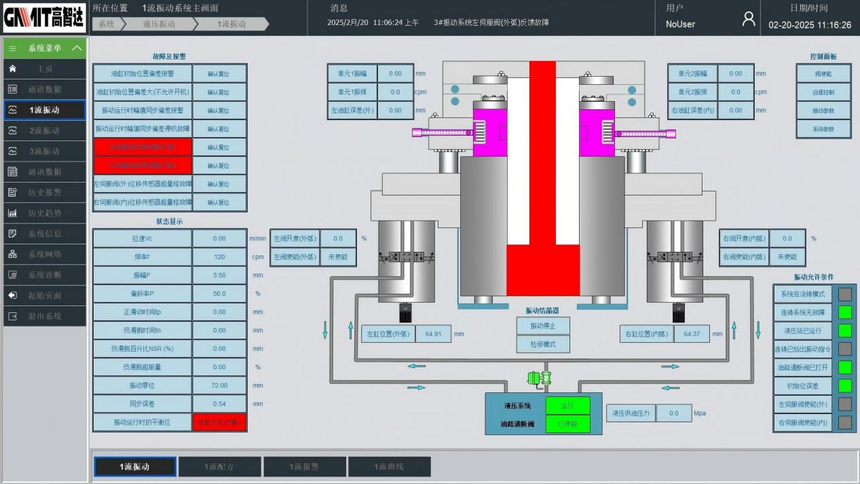Click the 退出系统 exit icon
The height and width of the screenshot is (484, 860).
tap(12, 316)
